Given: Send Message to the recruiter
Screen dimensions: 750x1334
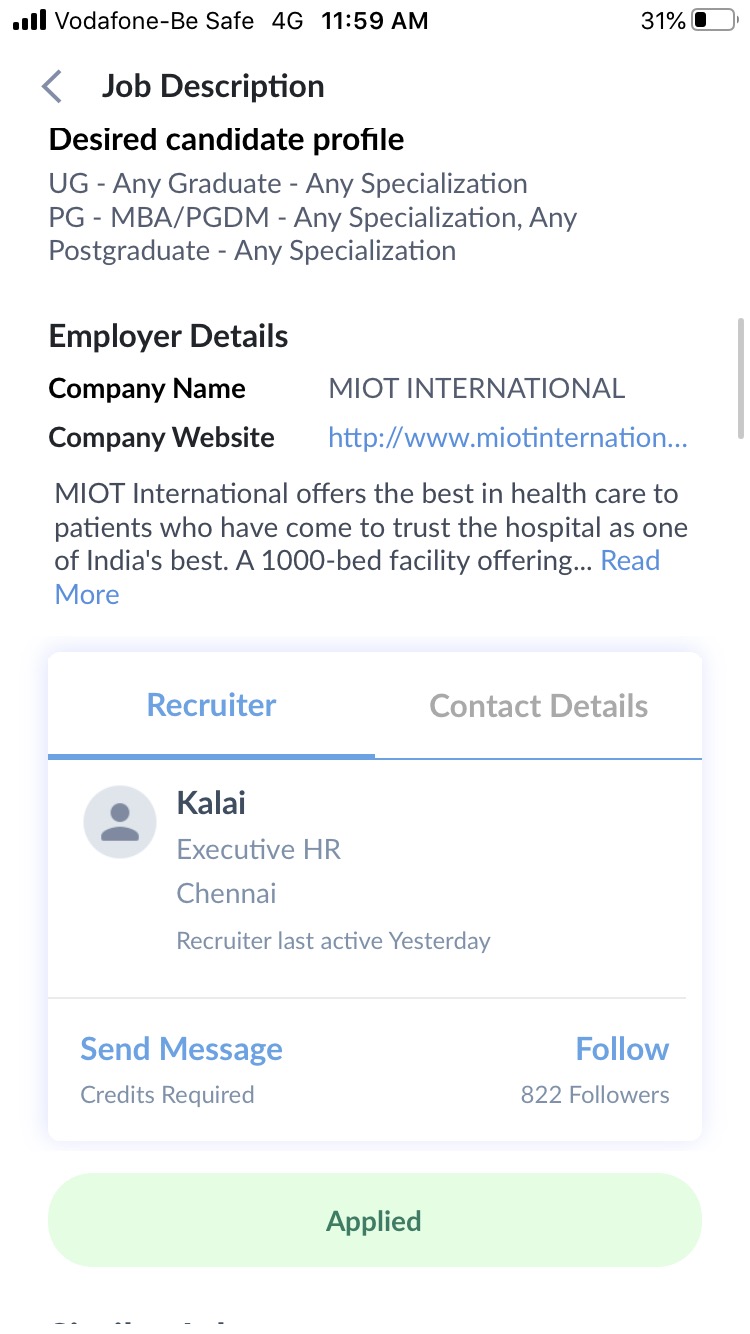Looking at the screenshot, I should pyautogui.click(x=181, y=1049).
